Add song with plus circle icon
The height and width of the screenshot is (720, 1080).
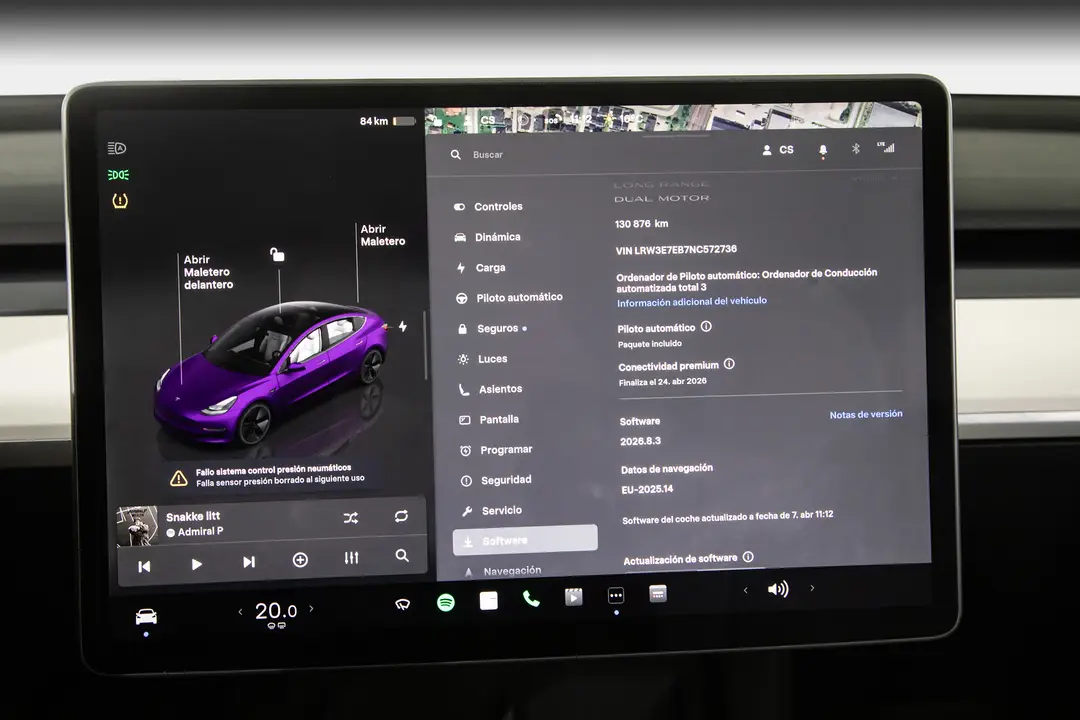tap(300, 560)
